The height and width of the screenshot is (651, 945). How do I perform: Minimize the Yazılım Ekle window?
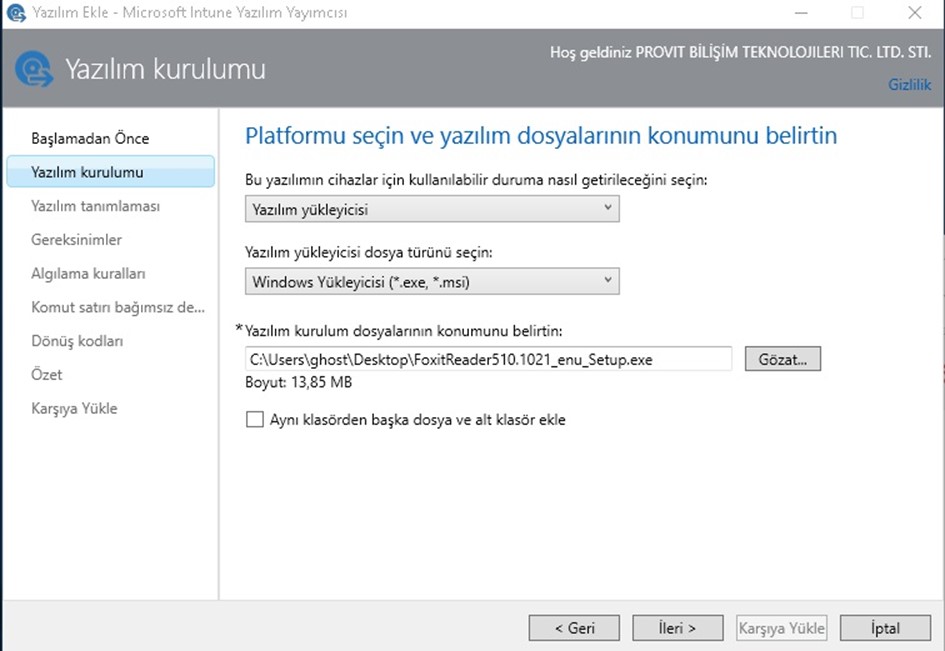point(801,13)
